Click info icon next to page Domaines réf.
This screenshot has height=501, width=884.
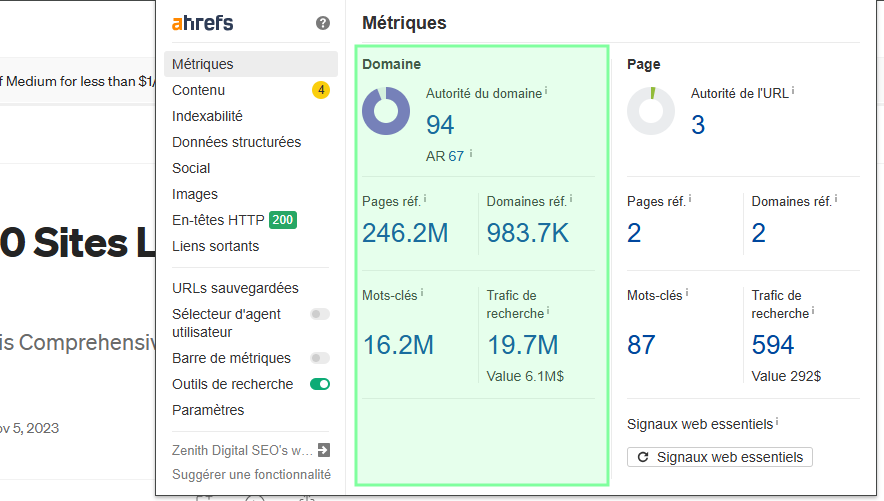point(836,198)
